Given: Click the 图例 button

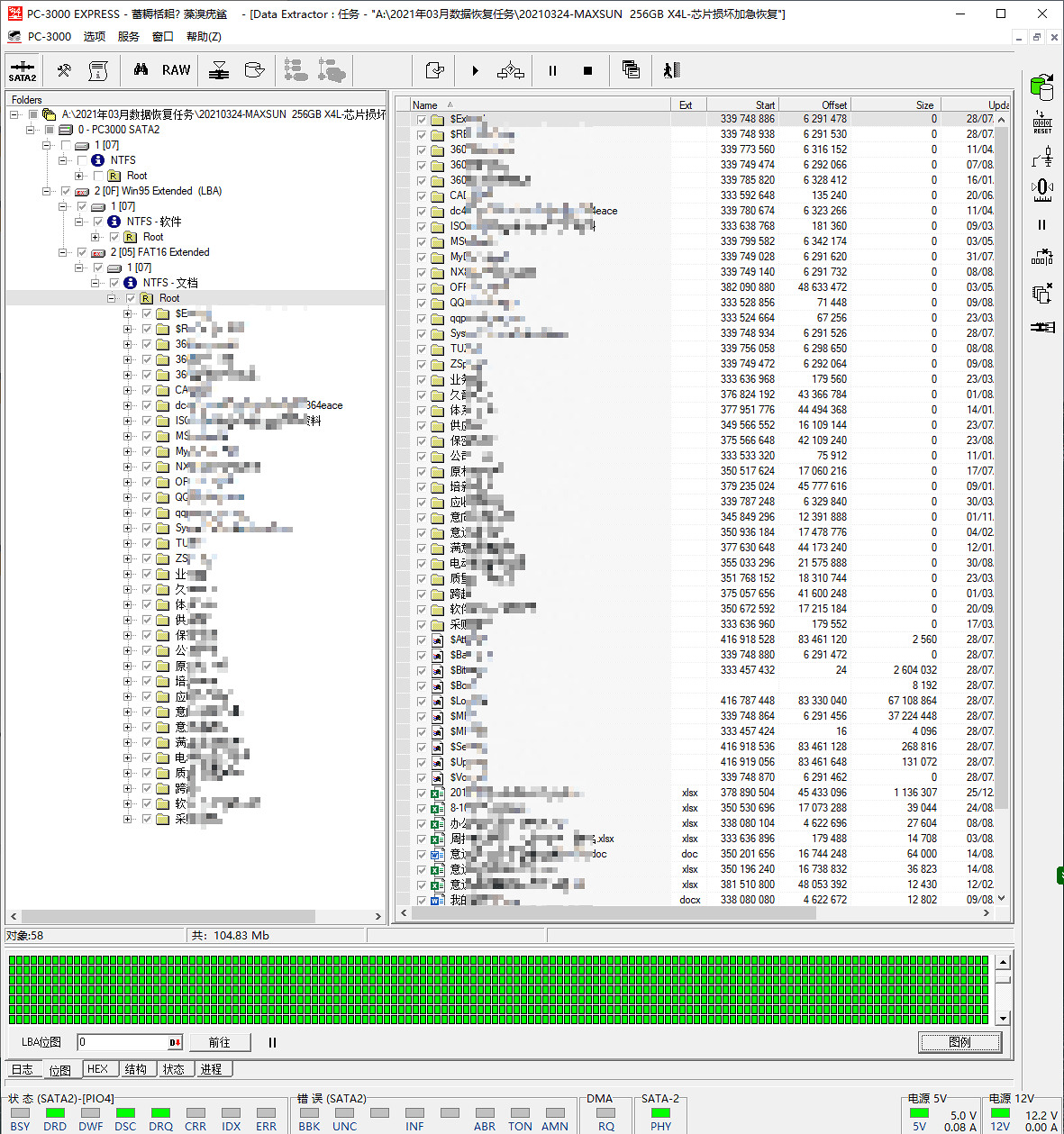Looking at the screenshot, I should click(960, 1042).
